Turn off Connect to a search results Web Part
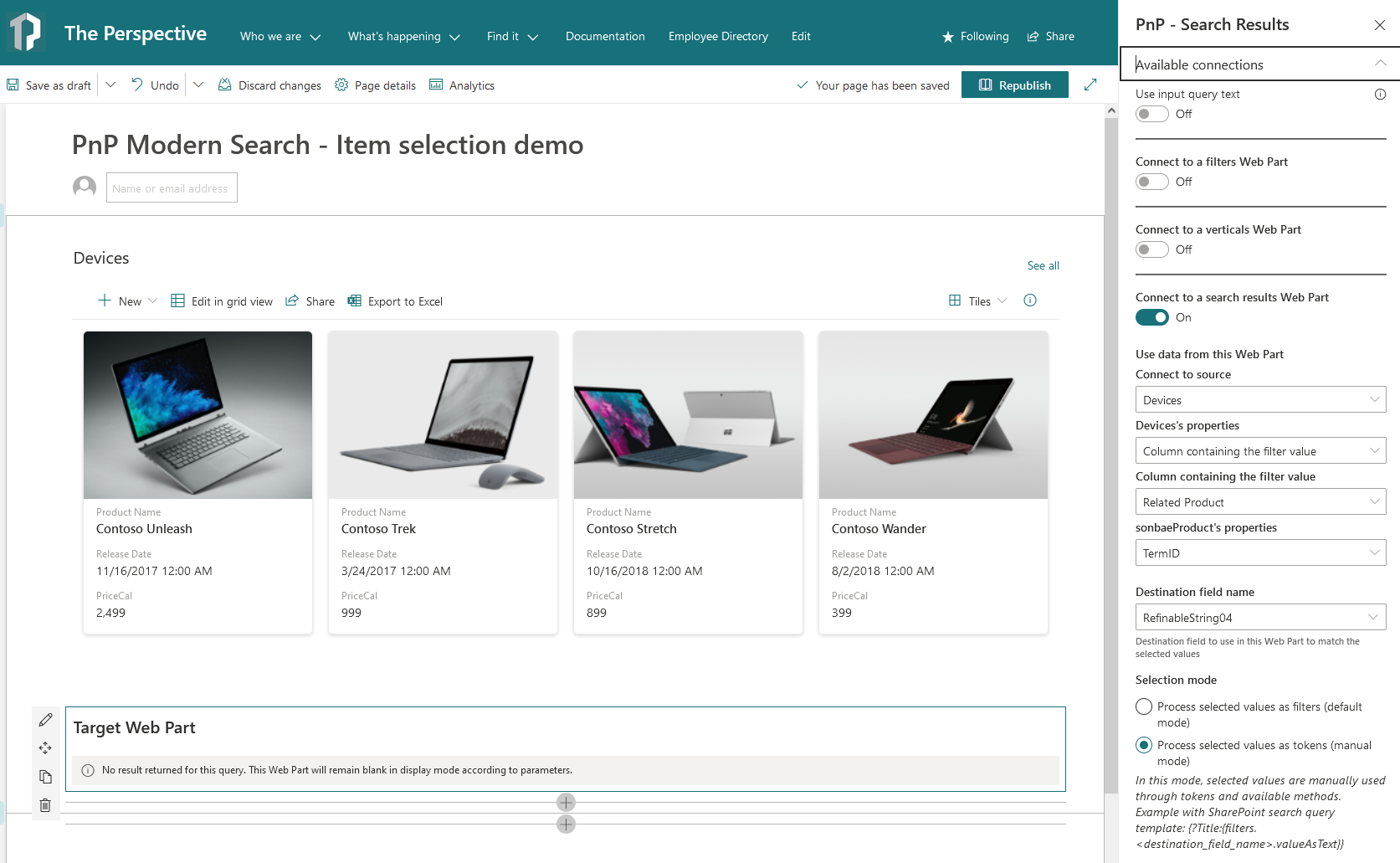Screen dimensions: 1400x863 pyautogui.click(x=1151, y=317)
